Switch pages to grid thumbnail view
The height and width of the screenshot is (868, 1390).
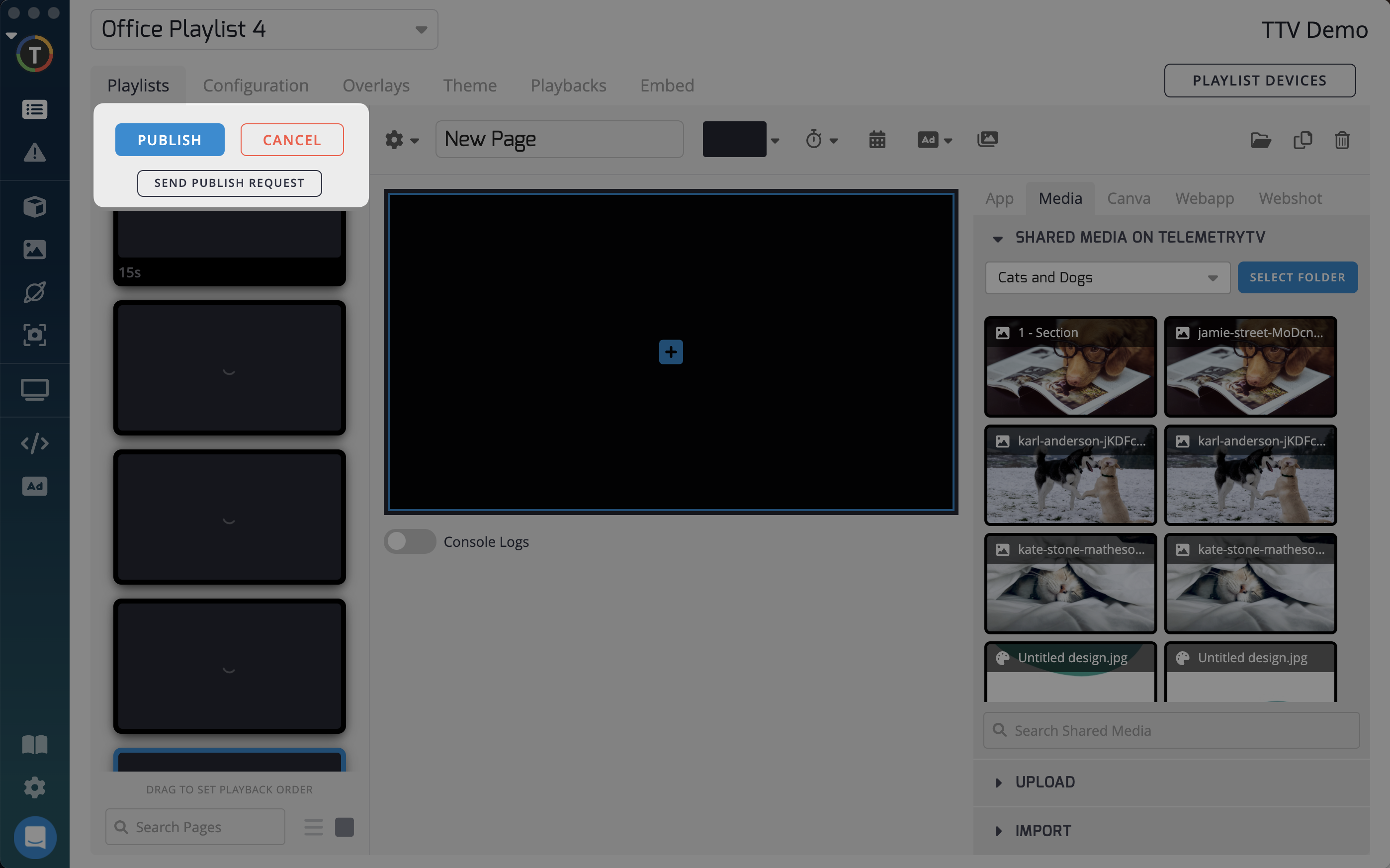[x=345, y=827]
